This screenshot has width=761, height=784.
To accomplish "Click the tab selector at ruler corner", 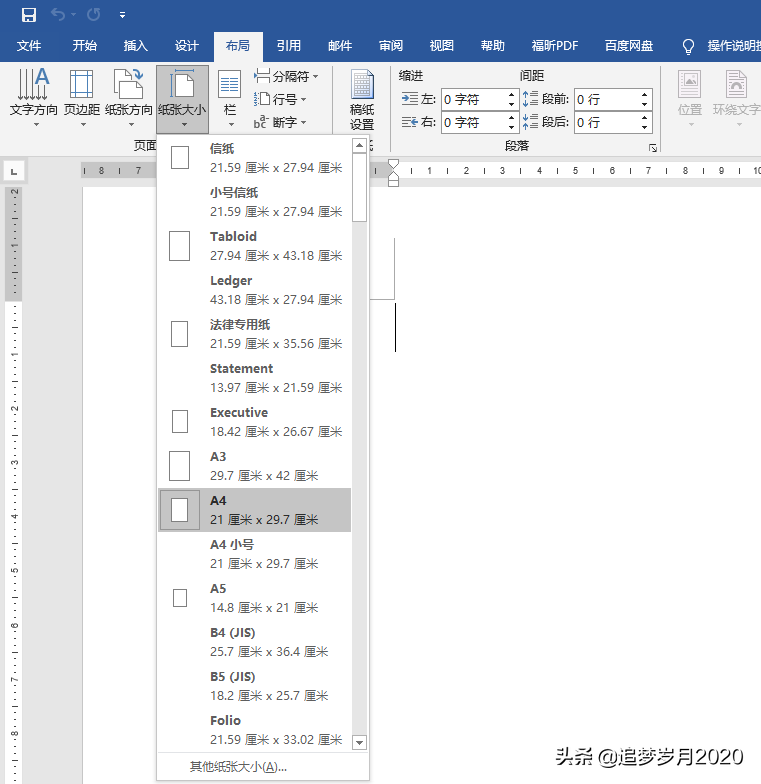I will (x=13, y=170).
